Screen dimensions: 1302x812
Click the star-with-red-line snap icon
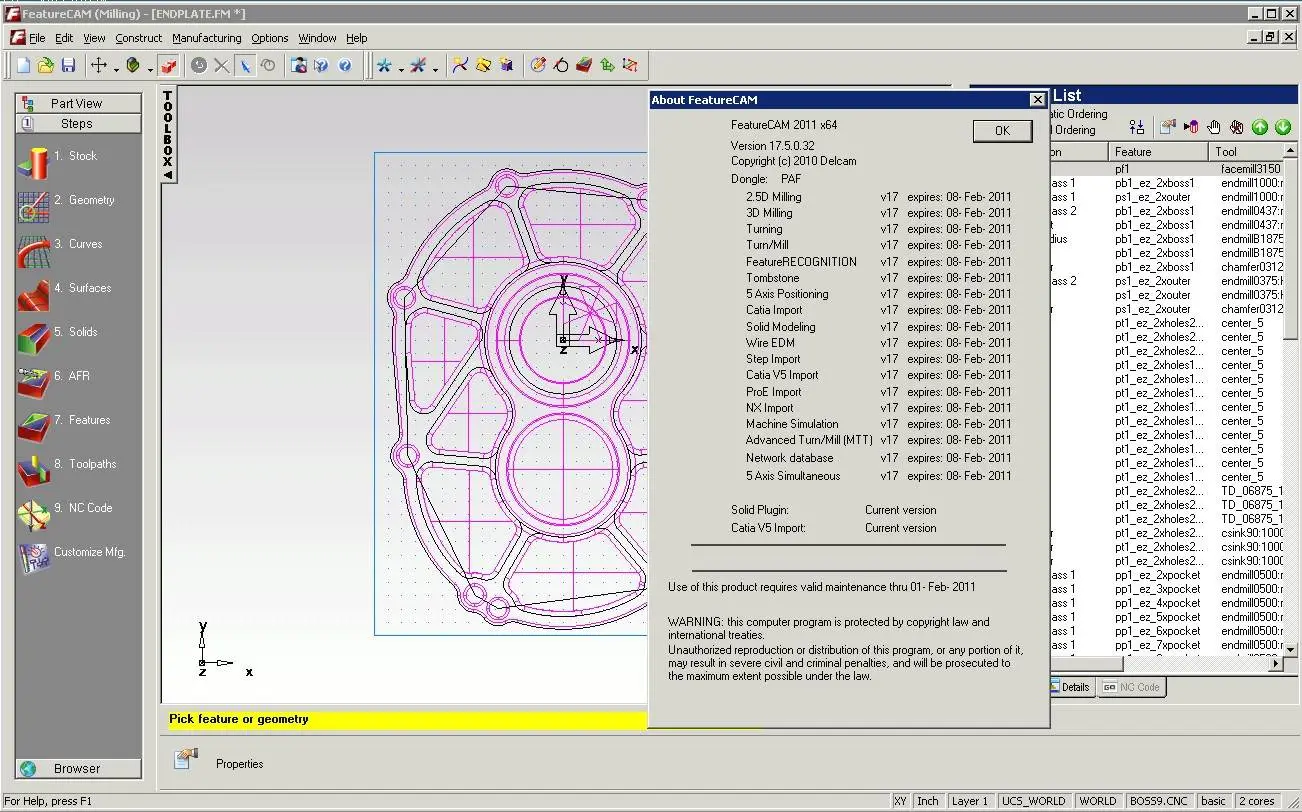click(x=418, y=66)
